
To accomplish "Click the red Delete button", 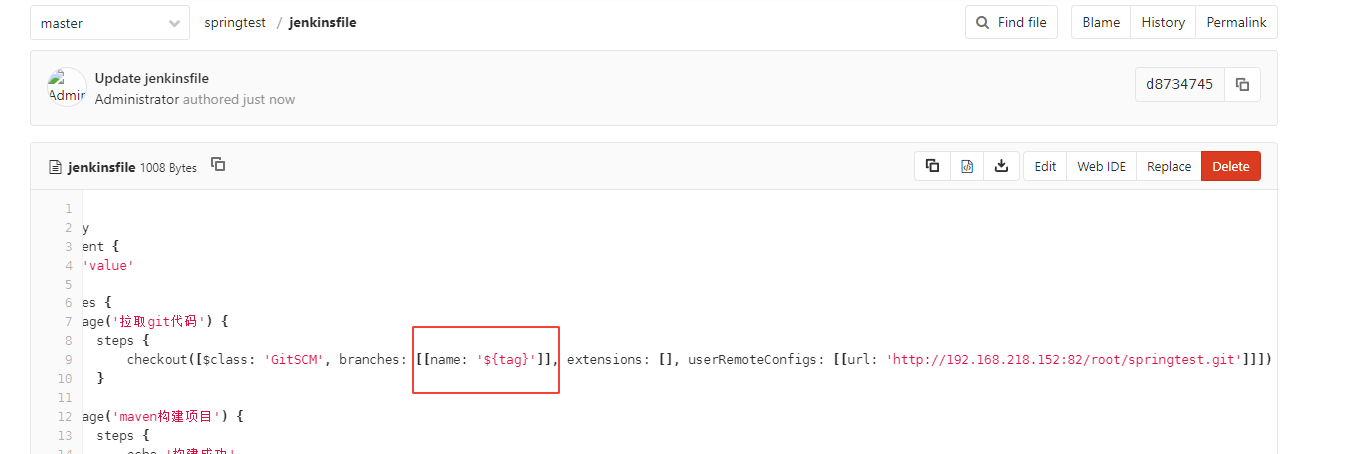I will point(1231,166).
